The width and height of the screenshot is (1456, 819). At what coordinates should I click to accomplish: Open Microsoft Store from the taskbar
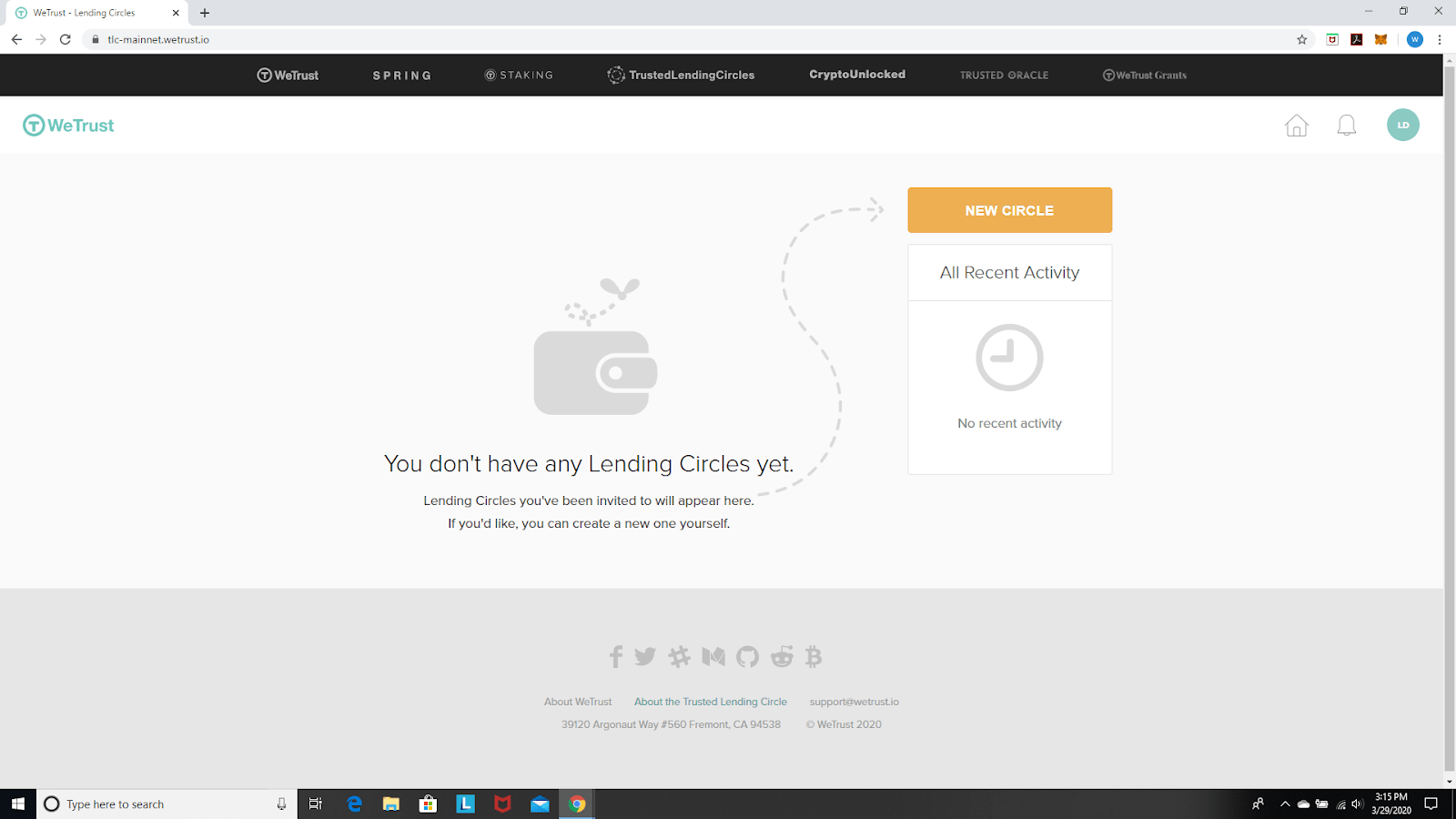[x=428, y=804]
